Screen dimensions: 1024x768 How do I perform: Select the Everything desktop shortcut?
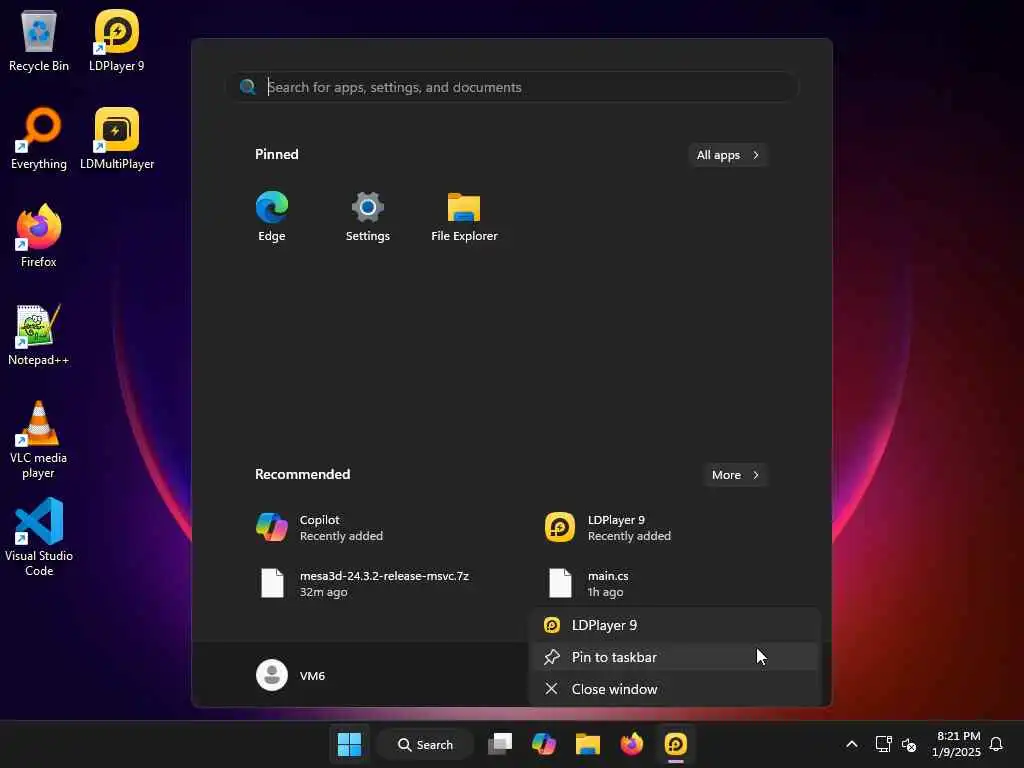pyautogui.click(x=39, y=138)
